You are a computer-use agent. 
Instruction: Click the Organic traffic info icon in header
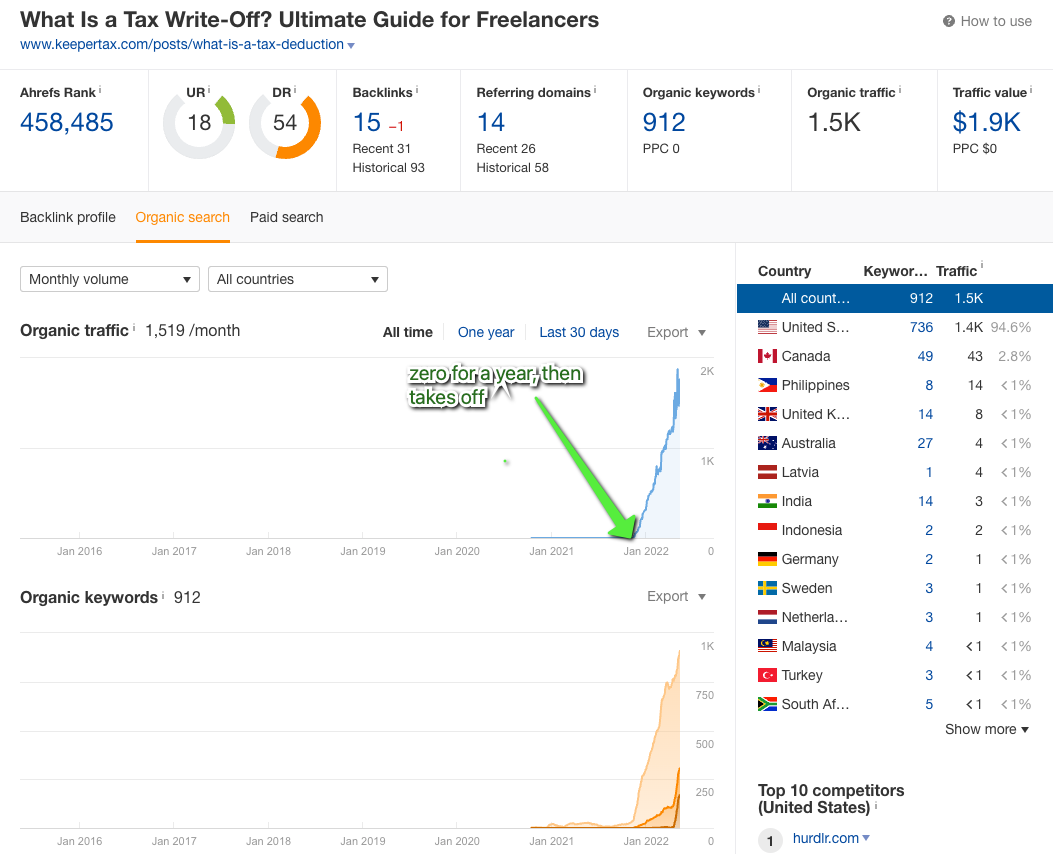(x=899, y=89)
